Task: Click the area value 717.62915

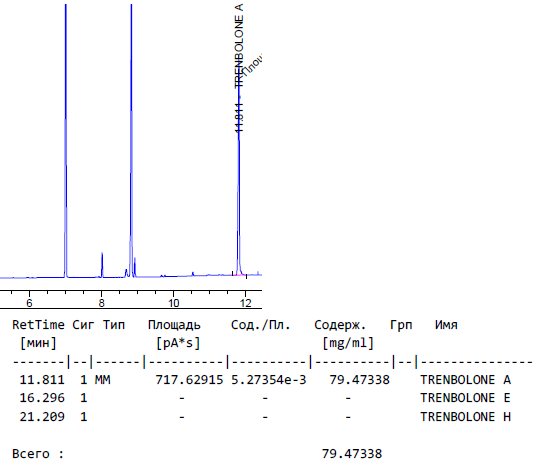Action: [x=189, y=380]
